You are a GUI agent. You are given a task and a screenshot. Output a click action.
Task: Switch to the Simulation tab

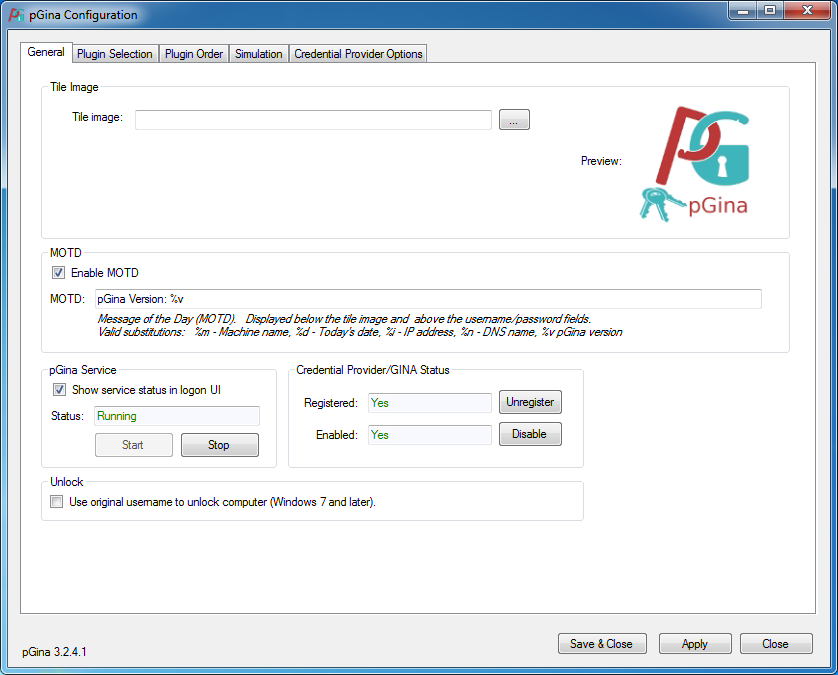(x=259, y=54)
